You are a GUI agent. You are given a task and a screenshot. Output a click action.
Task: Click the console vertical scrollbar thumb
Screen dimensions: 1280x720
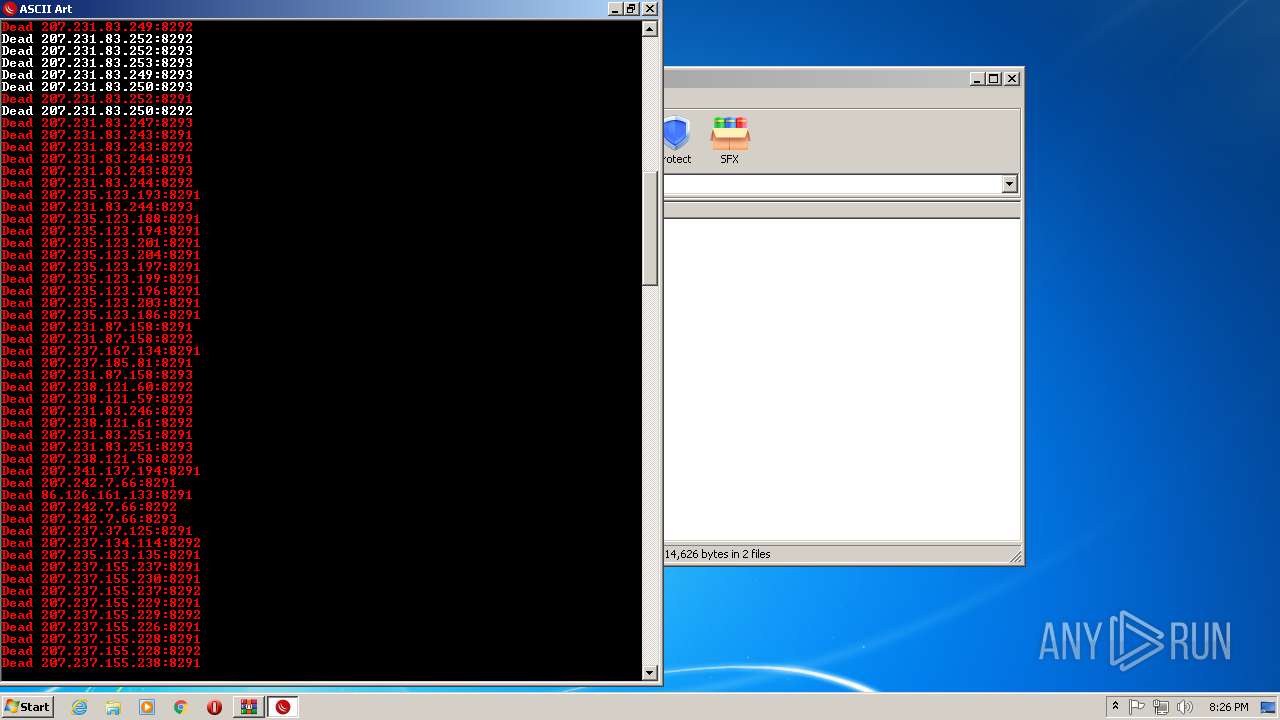[x=650, y=229]
